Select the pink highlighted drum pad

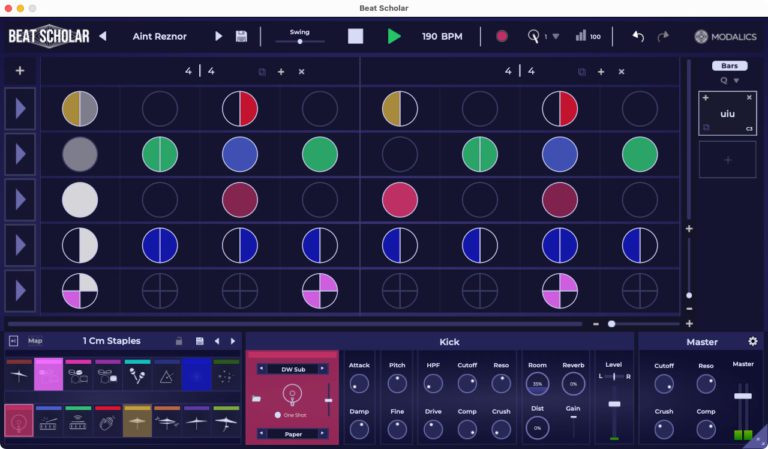[48, 374]
